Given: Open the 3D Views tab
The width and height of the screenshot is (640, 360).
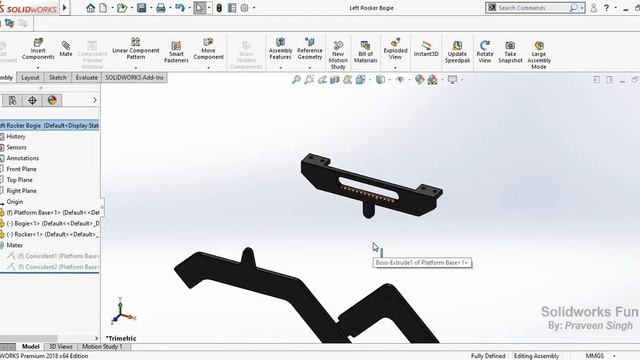Looking at the screenshot, I should coord(61,347).
